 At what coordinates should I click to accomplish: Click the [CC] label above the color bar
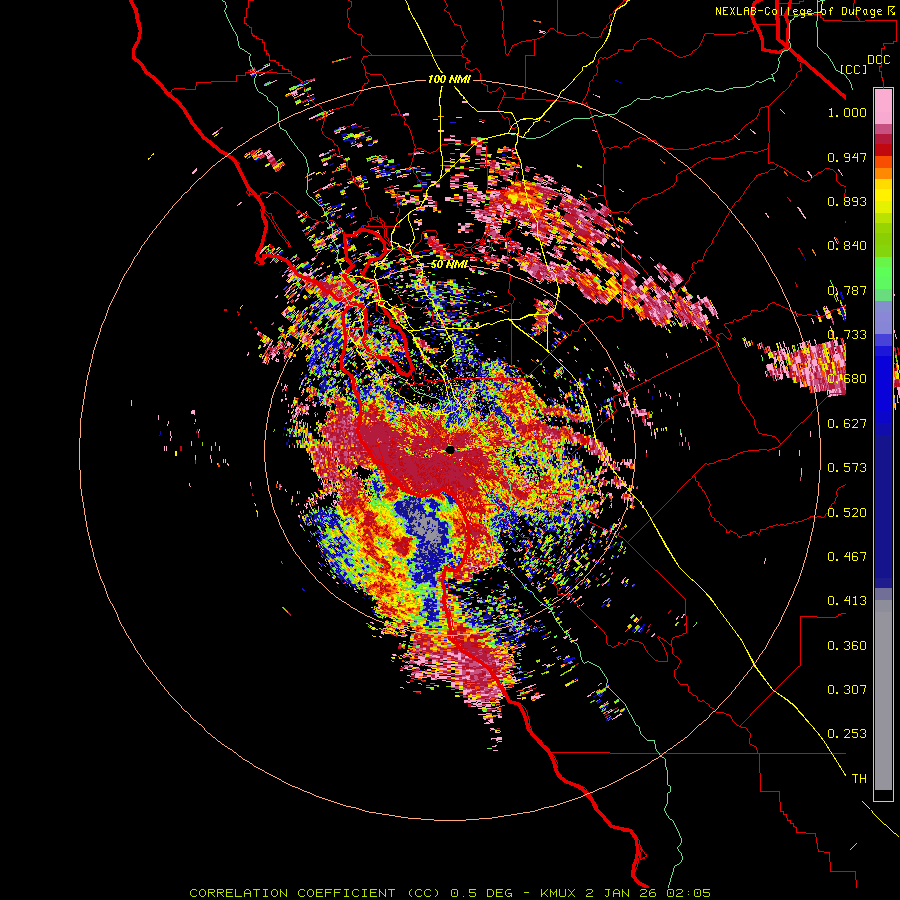coord(854,69)
